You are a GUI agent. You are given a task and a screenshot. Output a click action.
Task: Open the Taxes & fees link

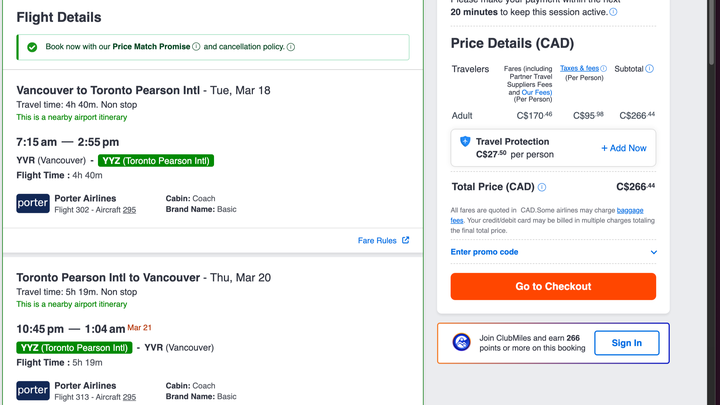579,68
